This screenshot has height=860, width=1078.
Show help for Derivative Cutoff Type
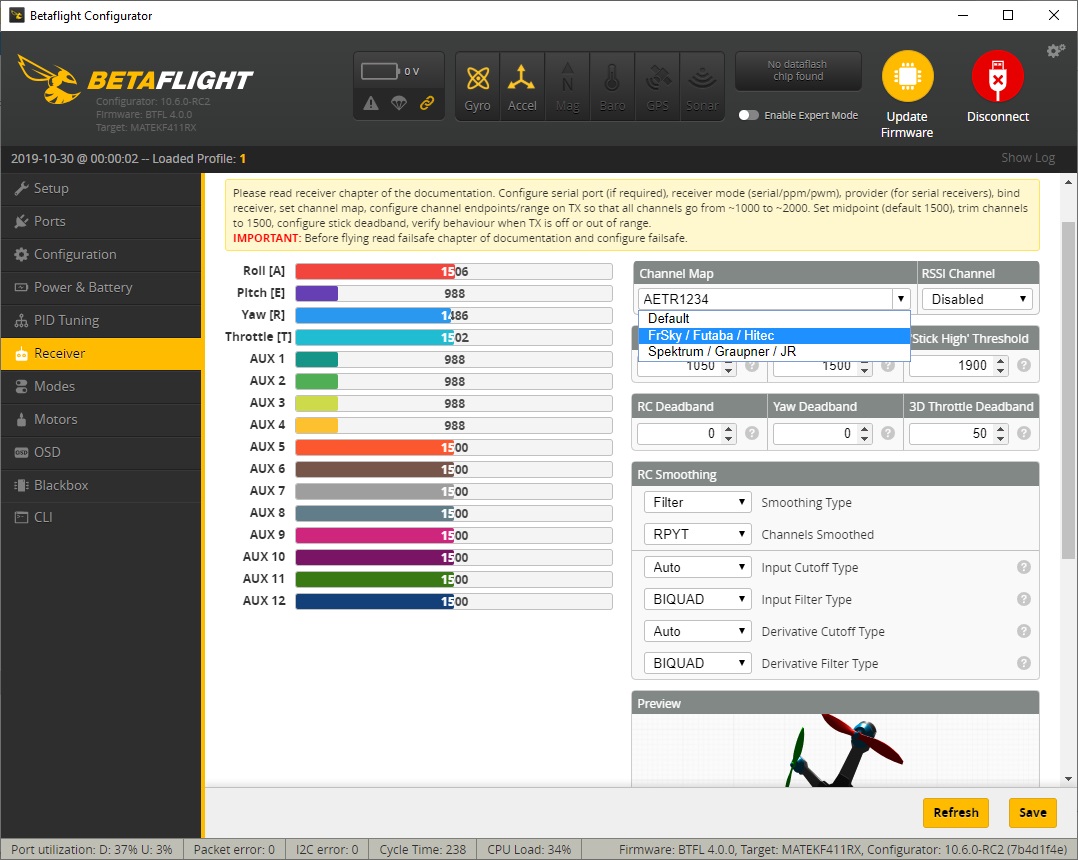tap(1024, 631)
